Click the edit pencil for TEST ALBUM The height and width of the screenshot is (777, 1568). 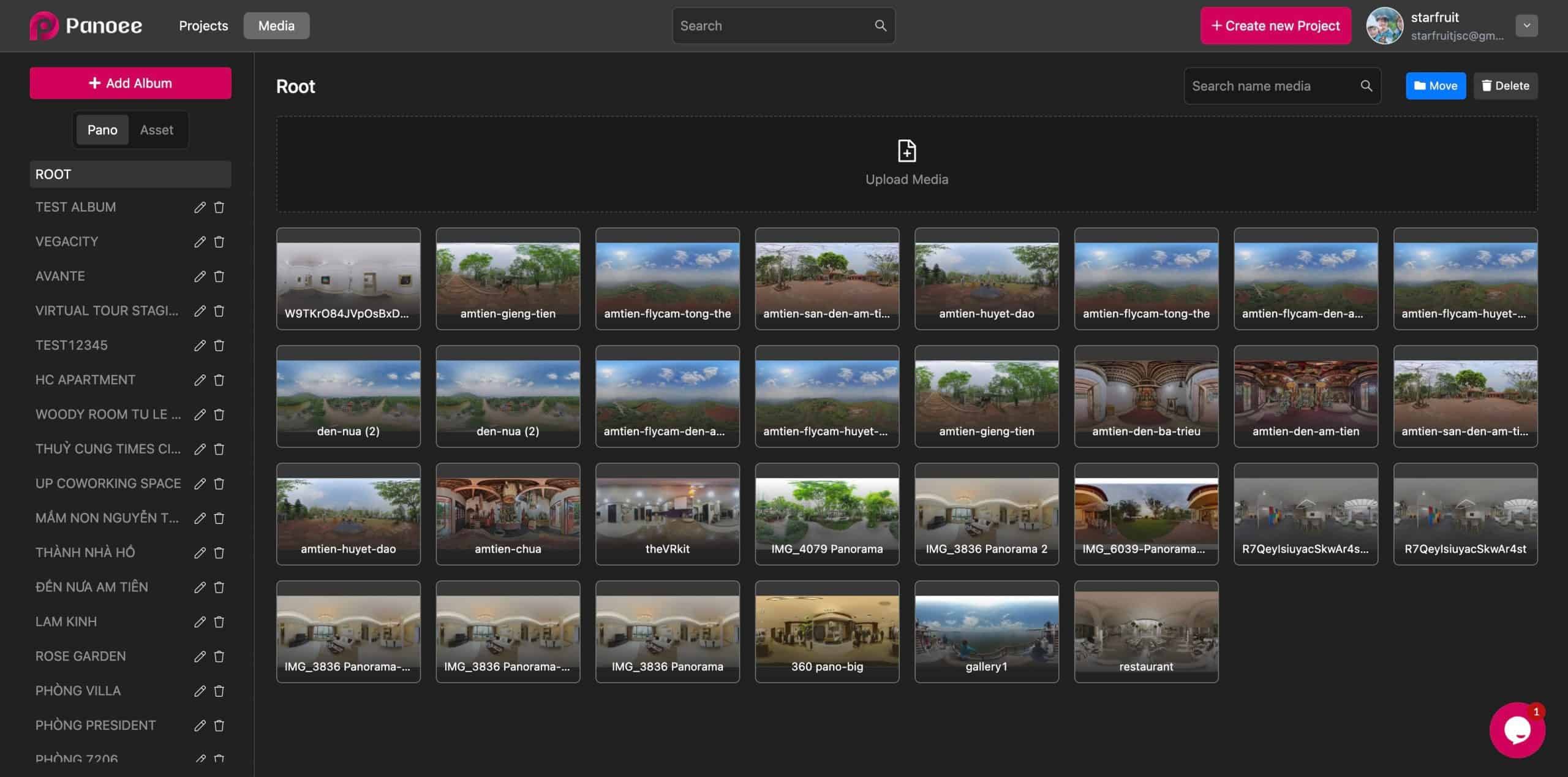click(x=200, y=207)
